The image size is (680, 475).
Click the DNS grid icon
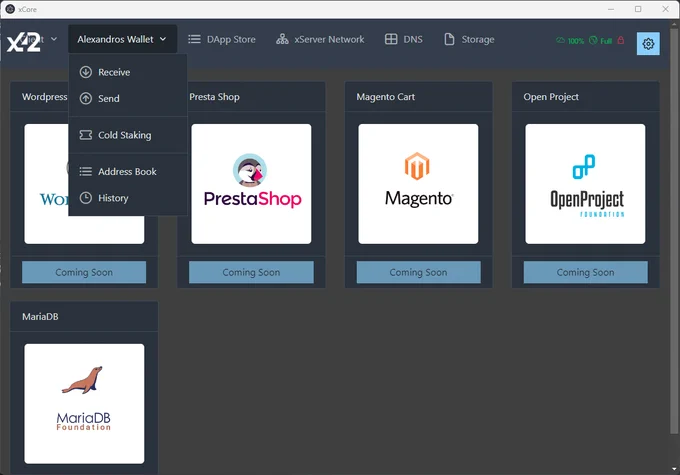pos(391,39)
